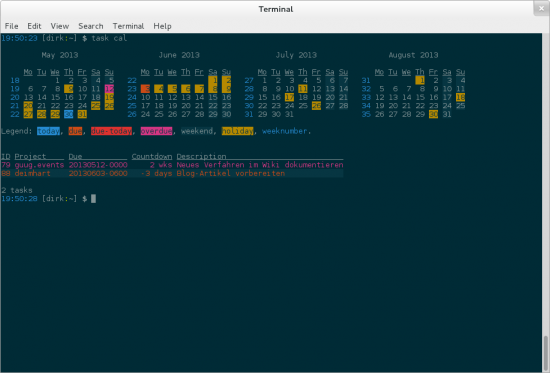
Task: Click the pink 'overdue' legend swatch
Action: pos(156,131)
